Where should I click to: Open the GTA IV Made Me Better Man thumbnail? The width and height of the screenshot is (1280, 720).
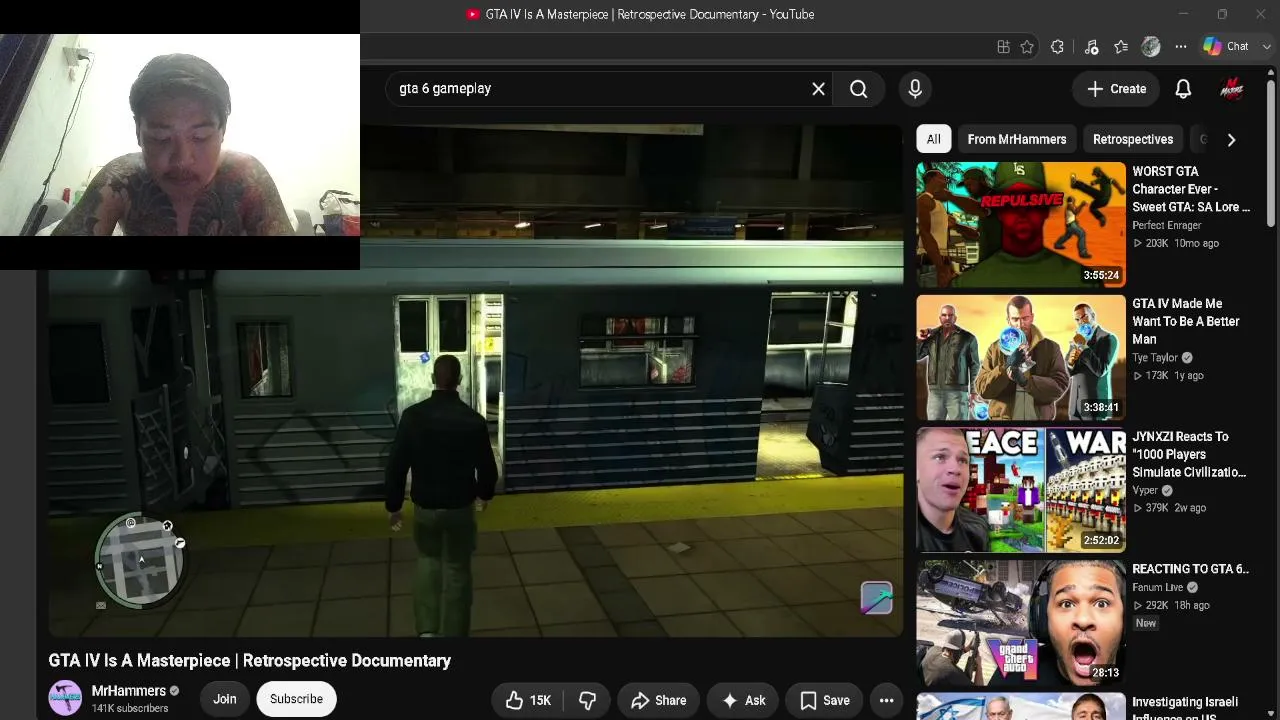pyautogui.click(x=1021, y=357)
